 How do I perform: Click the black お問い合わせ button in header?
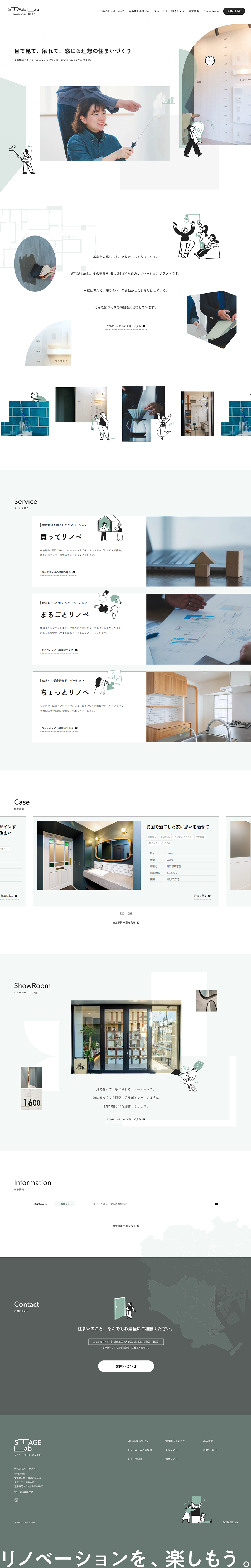[234, 11]
